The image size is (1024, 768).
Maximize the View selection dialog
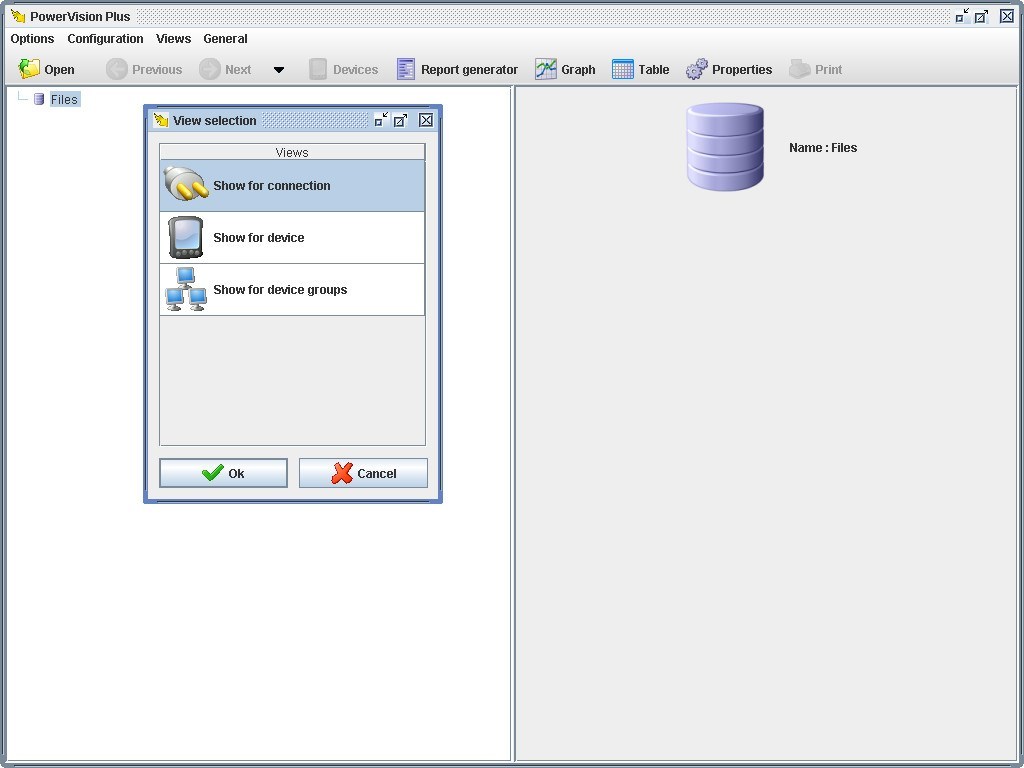[400, 120]
